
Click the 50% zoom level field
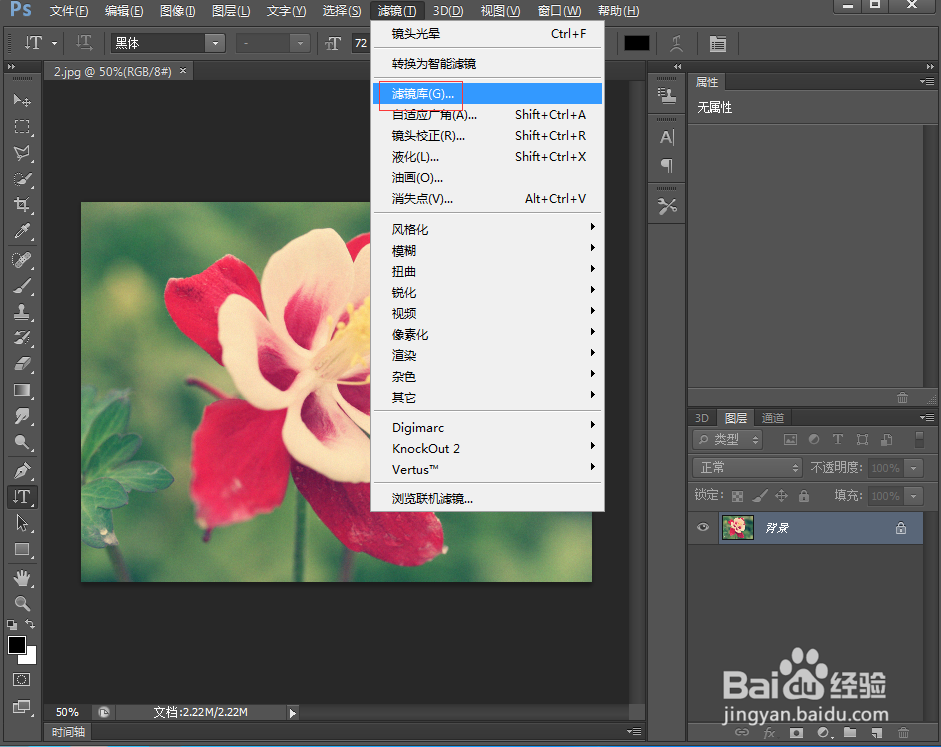67,712
